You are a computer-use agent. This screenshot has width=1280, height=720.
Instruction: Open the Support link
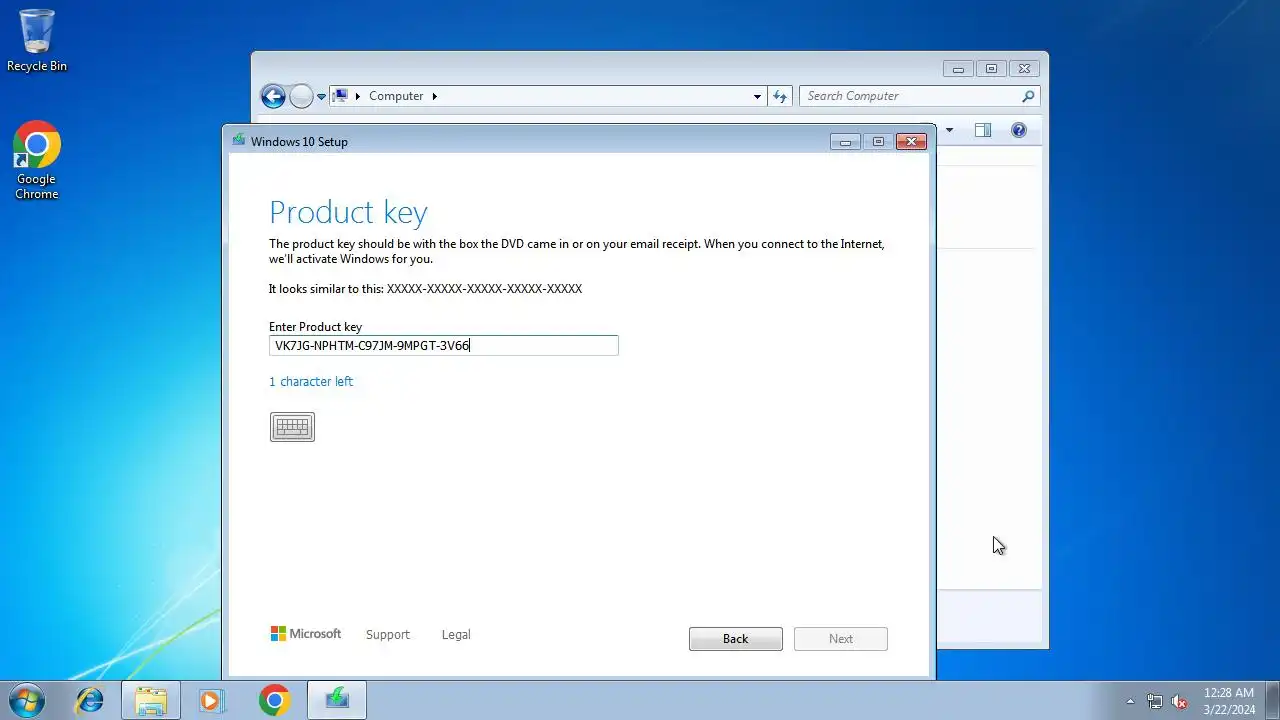388,635
